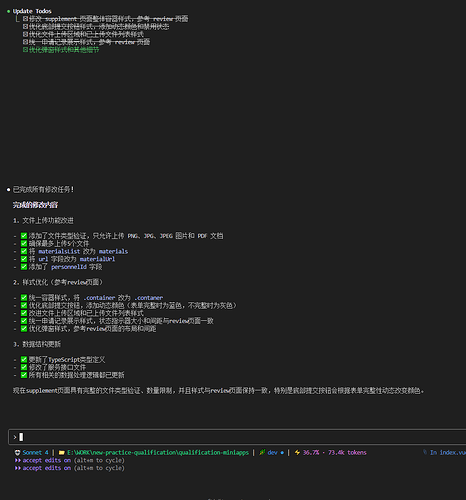Click the dev branch name
The width and height of the screenshot is (466, 500).
[x=272, y=452]
